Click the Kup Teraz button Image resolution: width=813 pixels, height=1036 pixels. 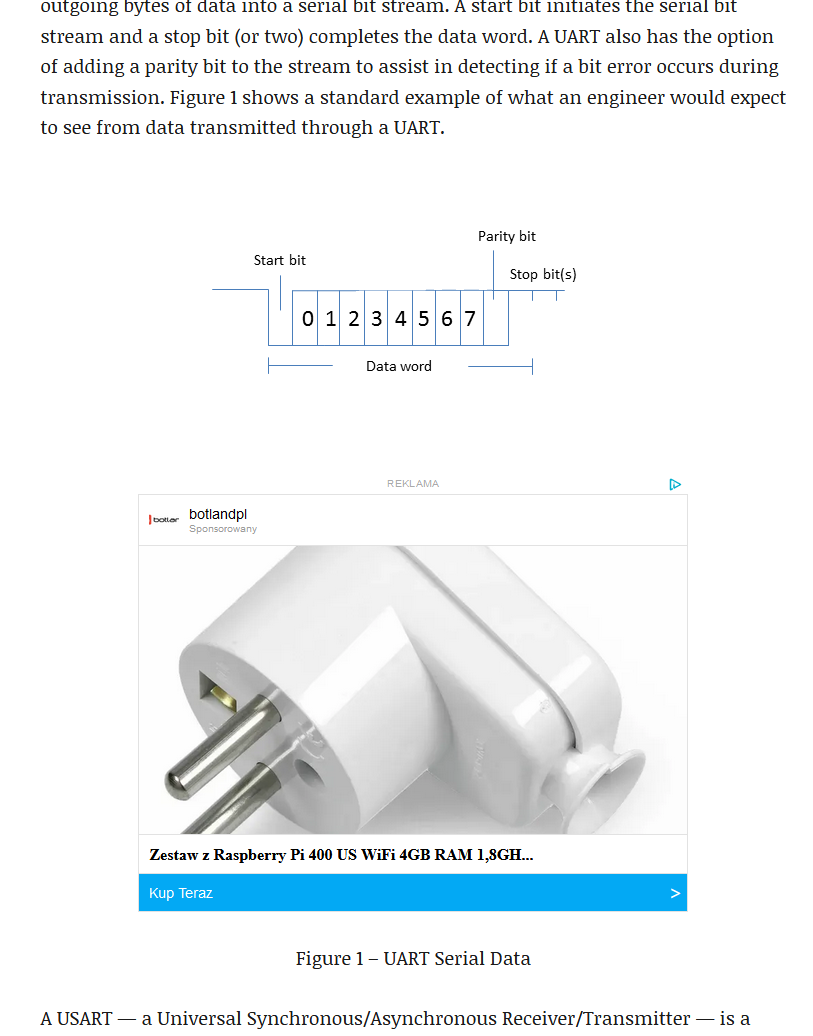click(x=413, y=893)
